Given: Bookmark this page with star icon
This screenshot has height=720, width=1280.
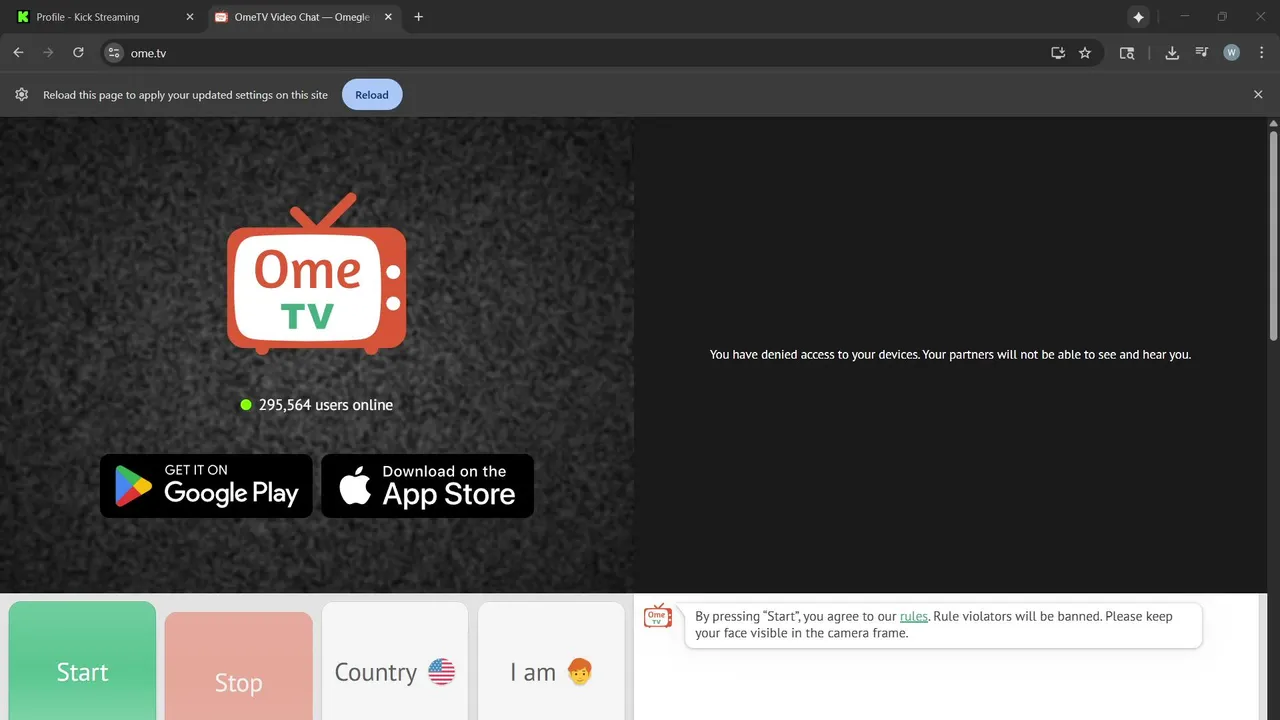Looking at the screenshot, I should (1085, 53).
